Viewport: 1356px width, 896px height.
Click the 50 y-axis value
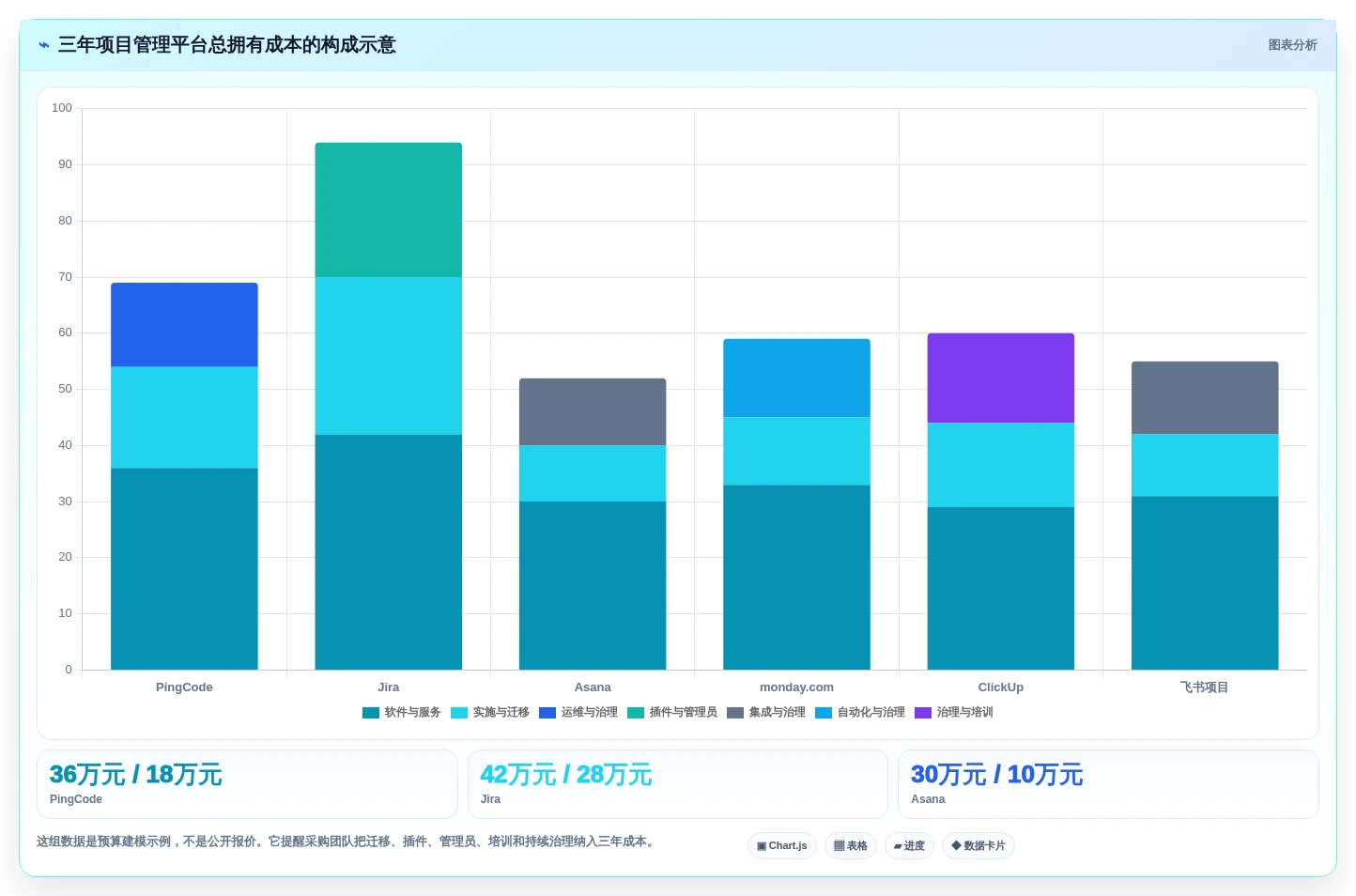65,389
